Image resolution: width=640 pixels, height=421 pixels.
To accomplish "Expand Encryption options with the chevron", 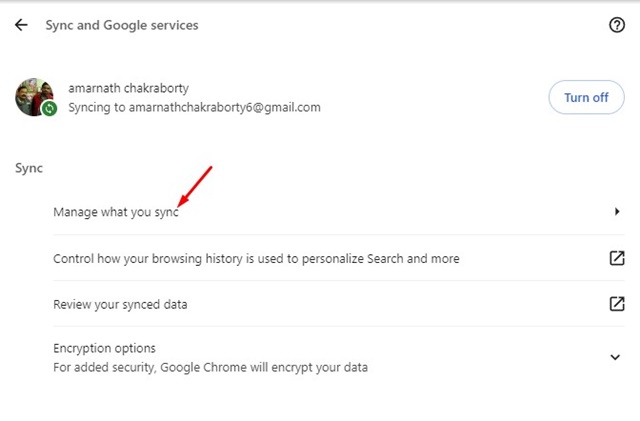I will point(616,357).
